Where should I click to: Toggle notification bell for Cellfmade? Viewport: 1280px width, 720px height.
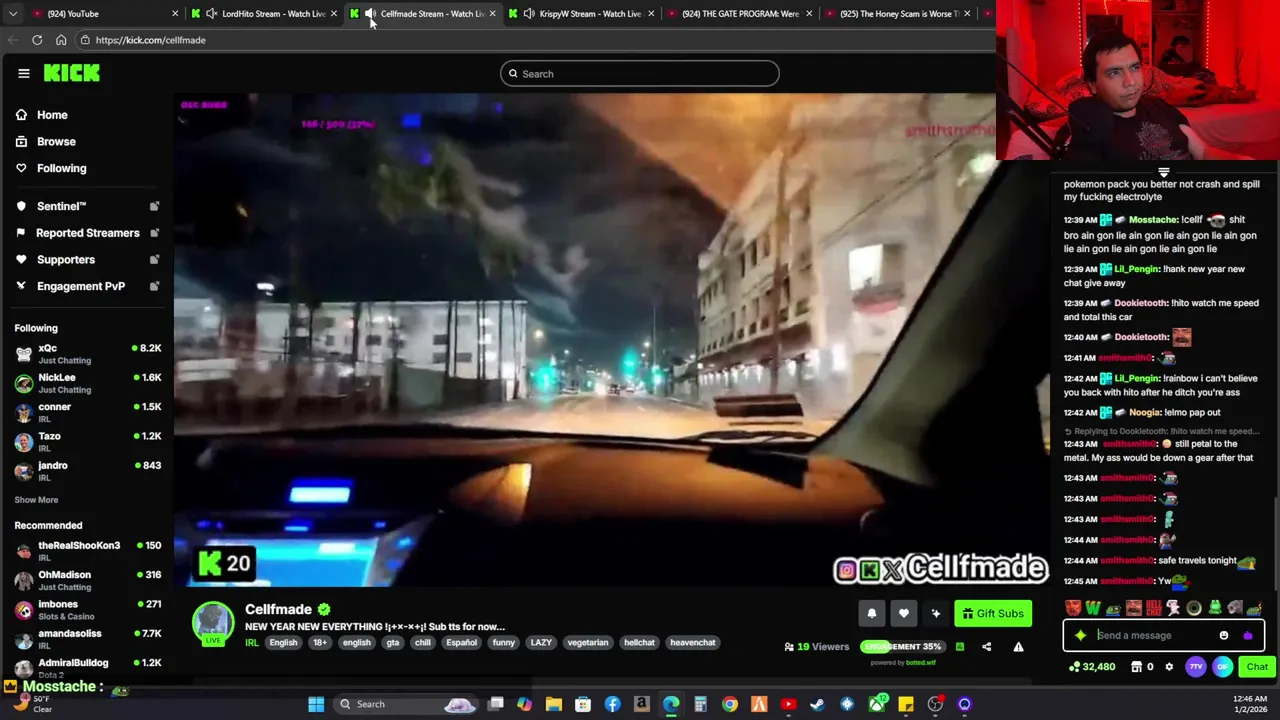(872, 614)
